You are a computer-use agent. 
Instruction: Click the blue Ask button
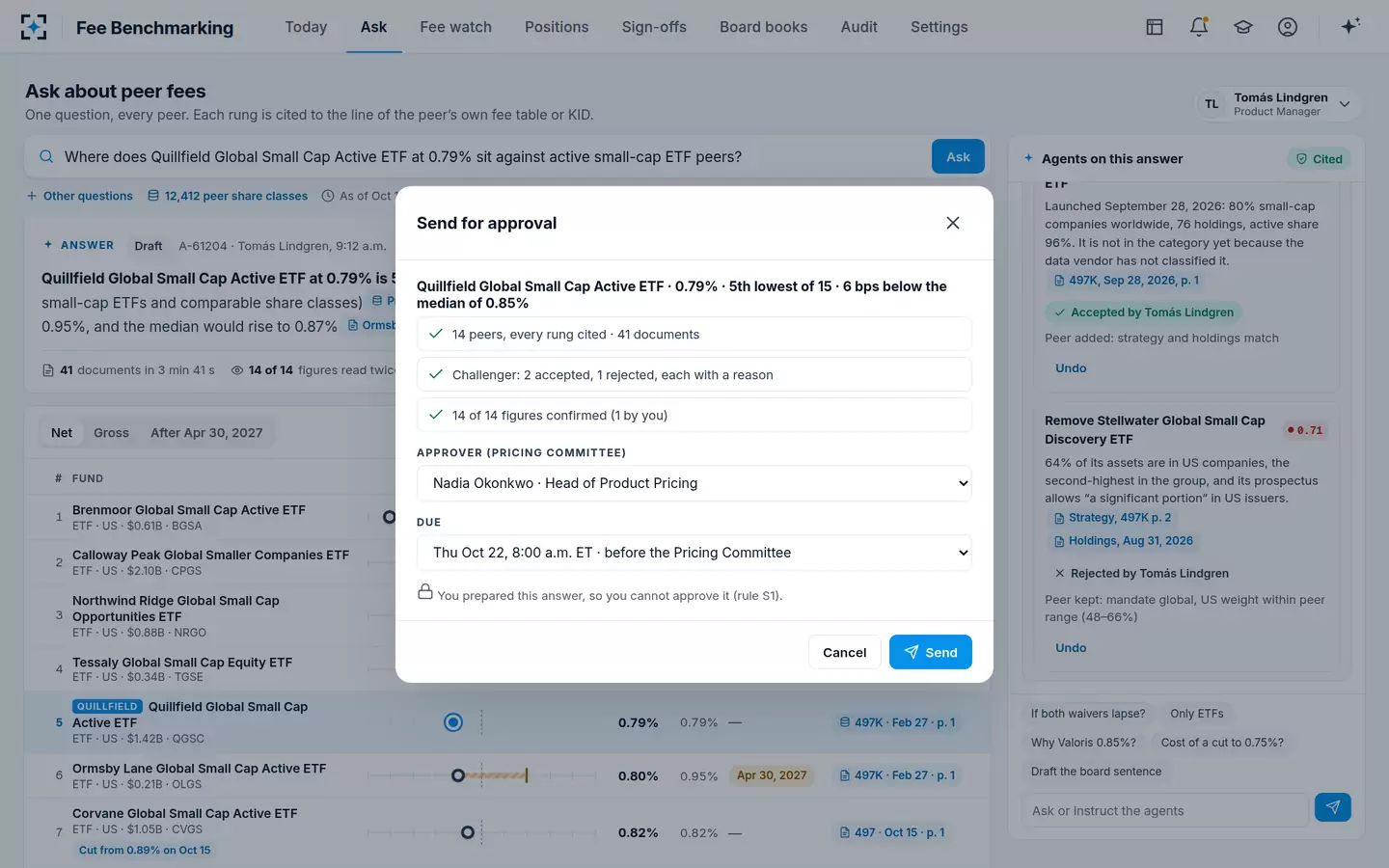[958, 156]
